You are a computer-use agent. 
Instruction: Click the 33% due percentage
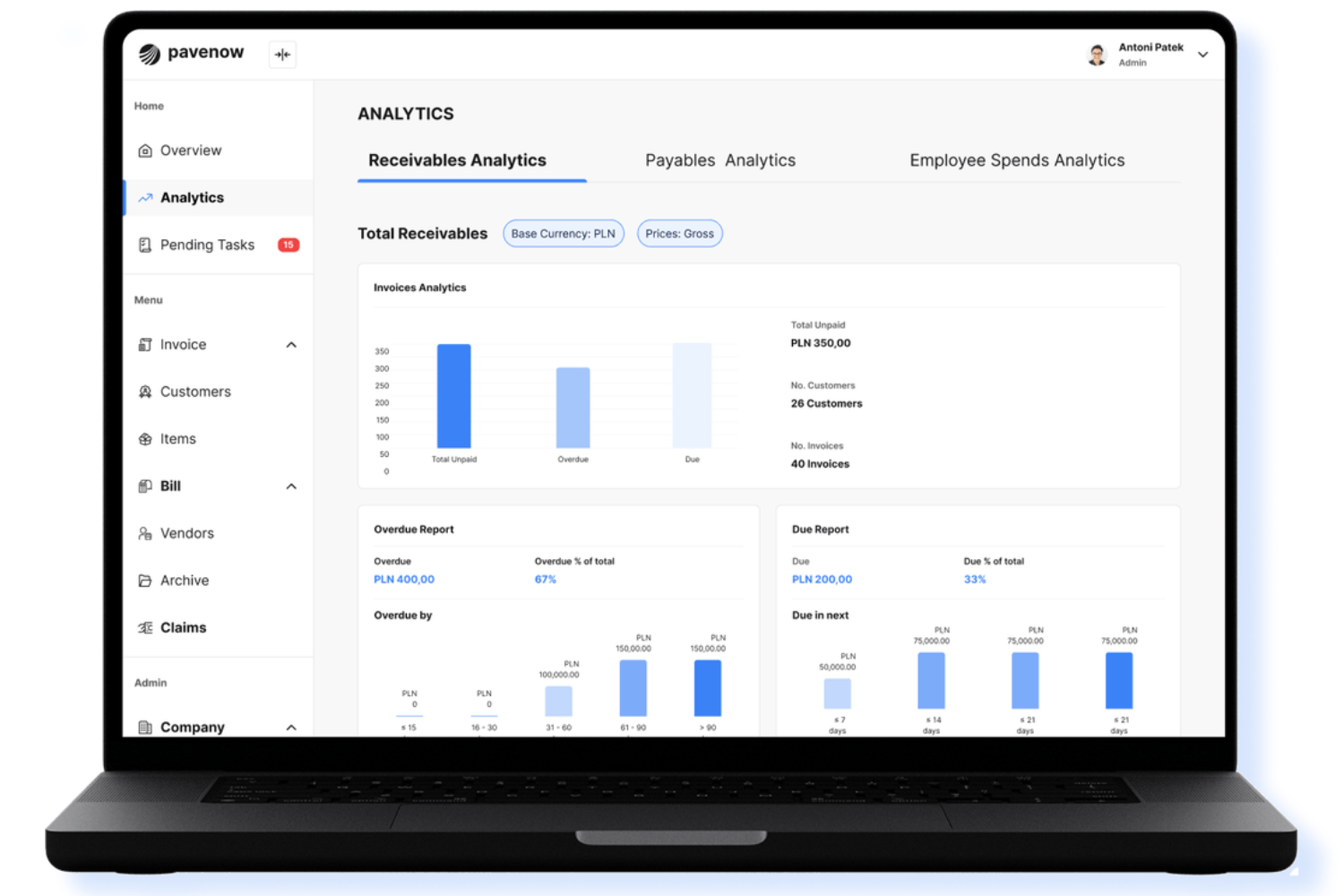(975, 580)
